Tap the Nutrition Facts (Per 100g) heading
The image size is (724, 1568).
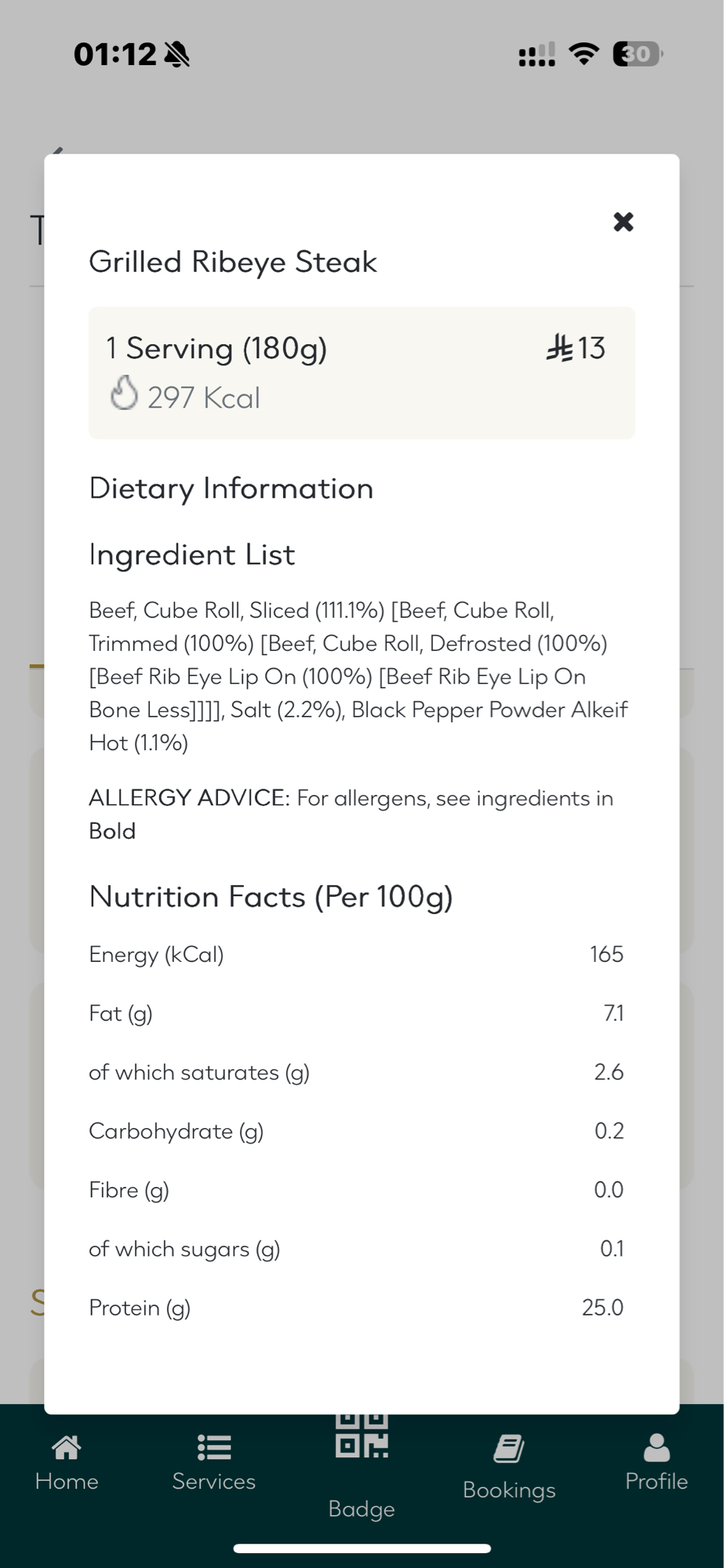[x=271, y=896]
